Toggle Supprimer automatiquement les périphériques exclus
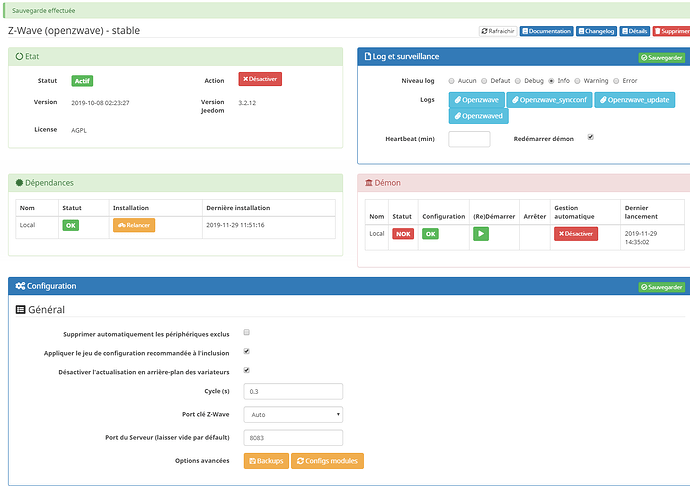Screen dimensions: 690x486 point(246,332)
